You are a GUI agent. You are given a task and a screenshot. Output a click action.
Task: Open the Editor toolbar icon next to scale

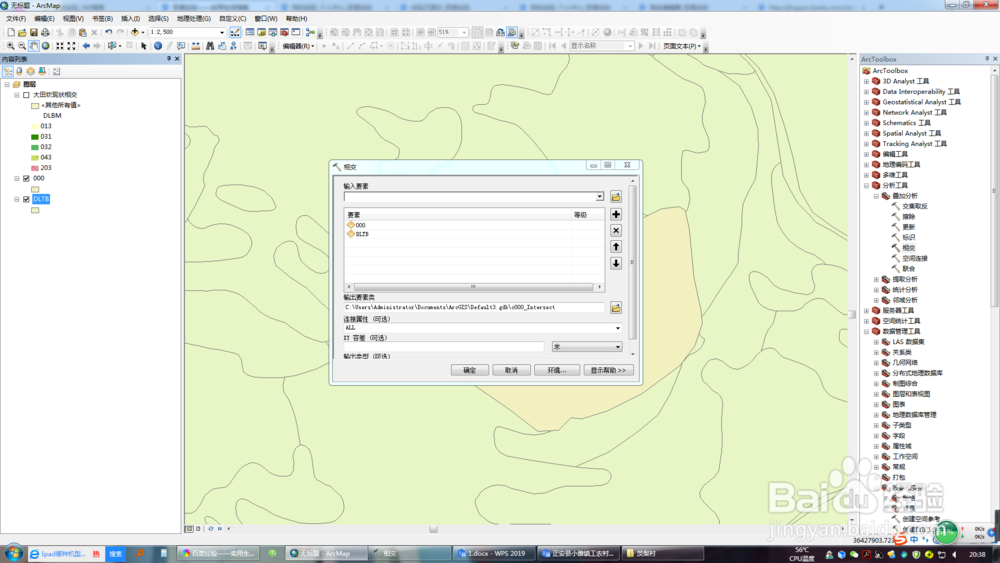pyautogui.click(x=235, y=32)
